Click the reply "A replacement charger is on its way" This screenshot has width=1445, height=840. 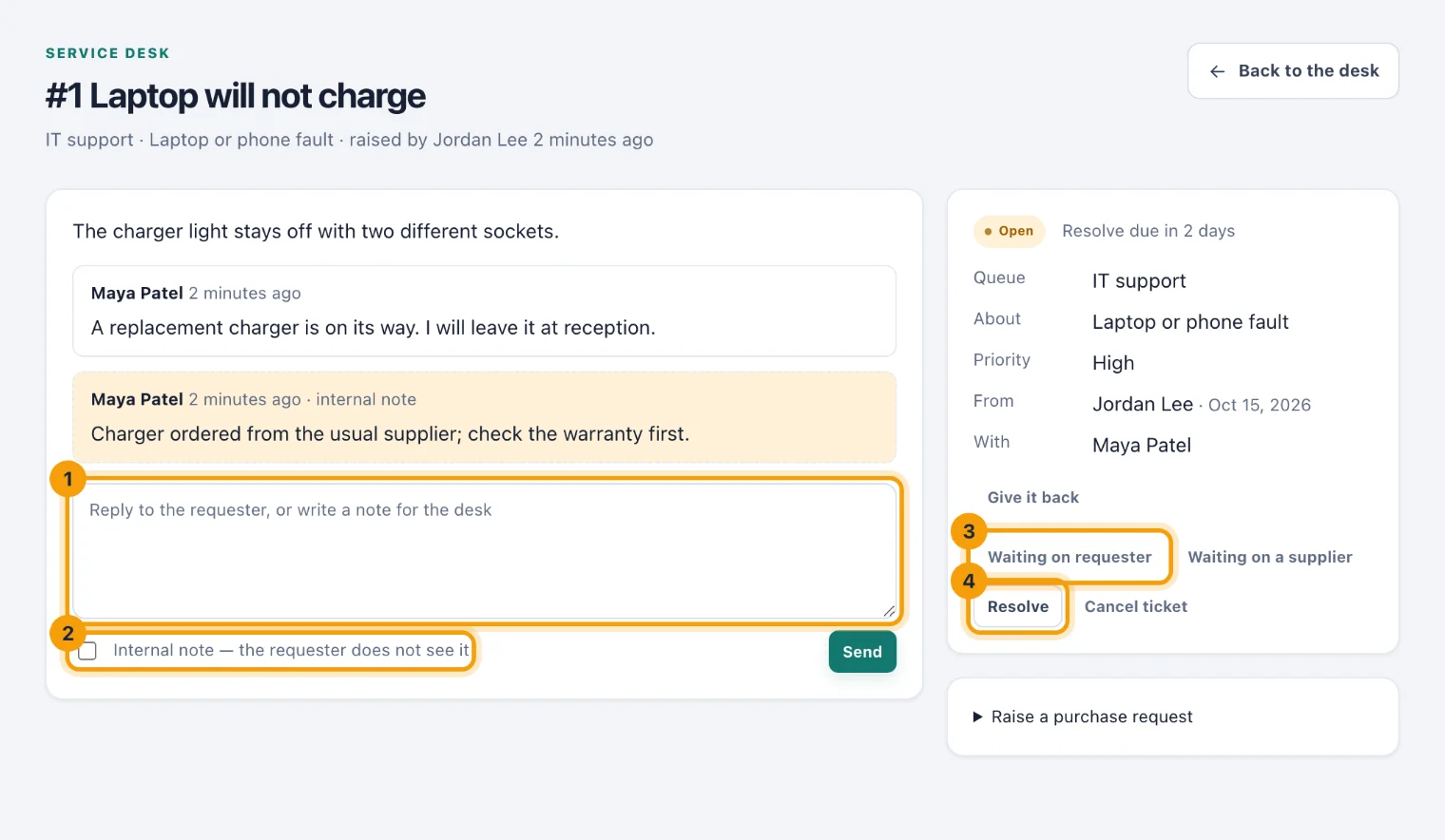click(x=374, y=328)
